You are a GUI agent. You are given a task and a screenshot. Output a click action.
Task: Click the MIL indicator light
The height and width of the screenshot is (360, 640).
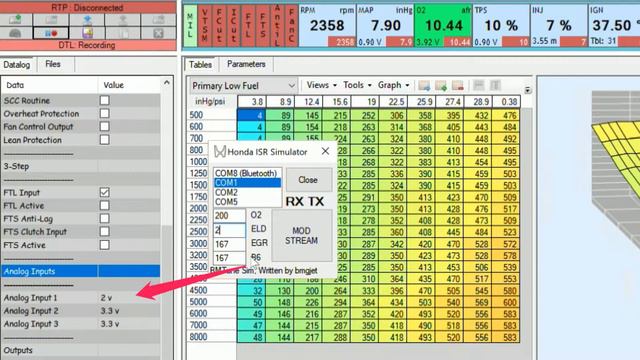[x=190, y=25]
